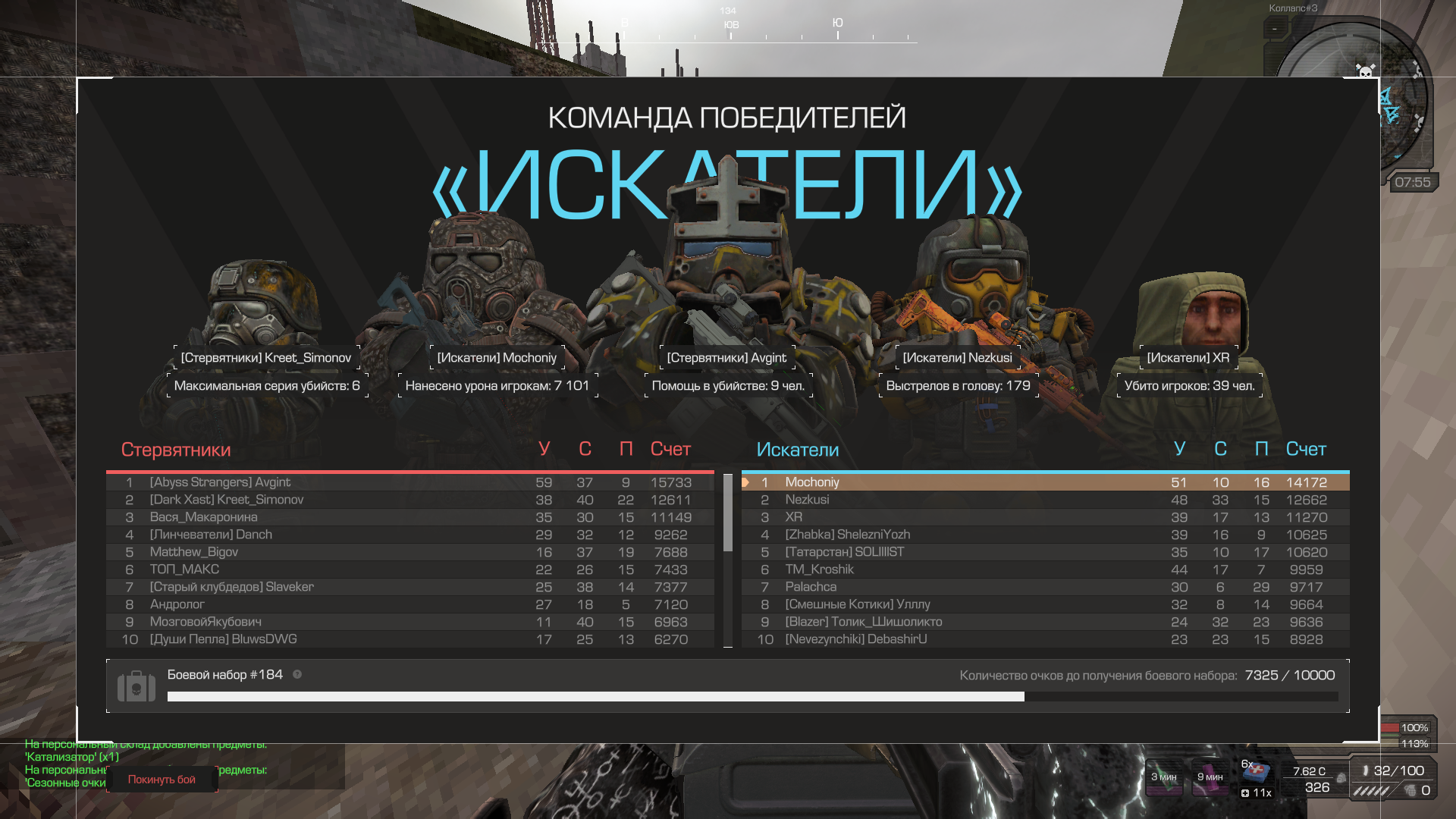The image size is (1456, 819).
Task: Click Выстрелов в голову: 179 label
Action: click(x=958, y=385)
